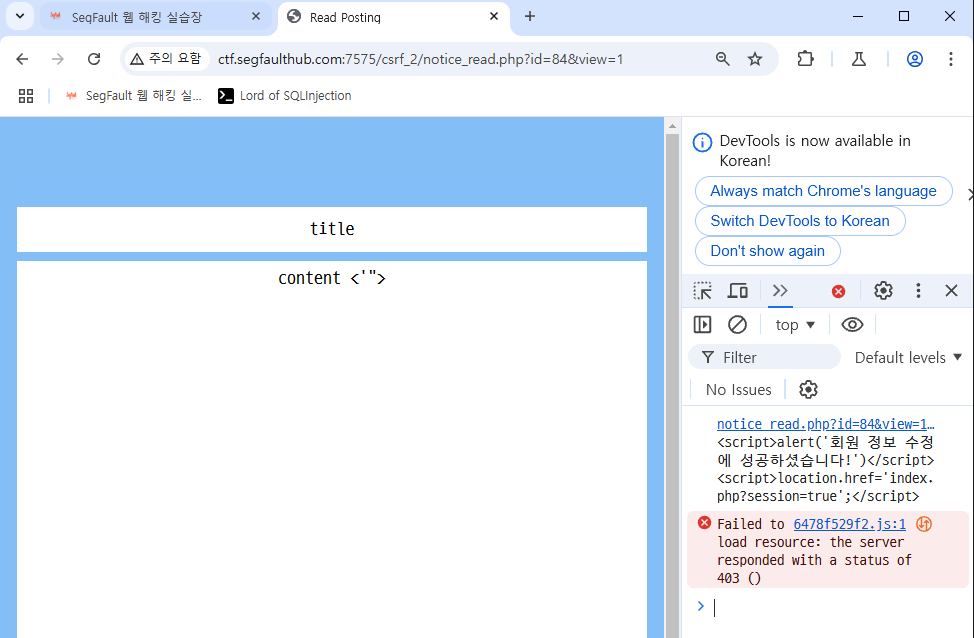The image size is (974, 638).
Task: Open Chrome Labs flask icon
Action: [859, 59]
